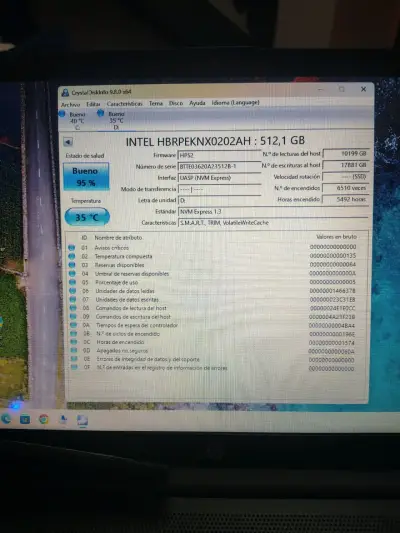The width and height of the screenshot is (400, 533).
Task: Click the Firmware value field
Action: tap(219, 155)
